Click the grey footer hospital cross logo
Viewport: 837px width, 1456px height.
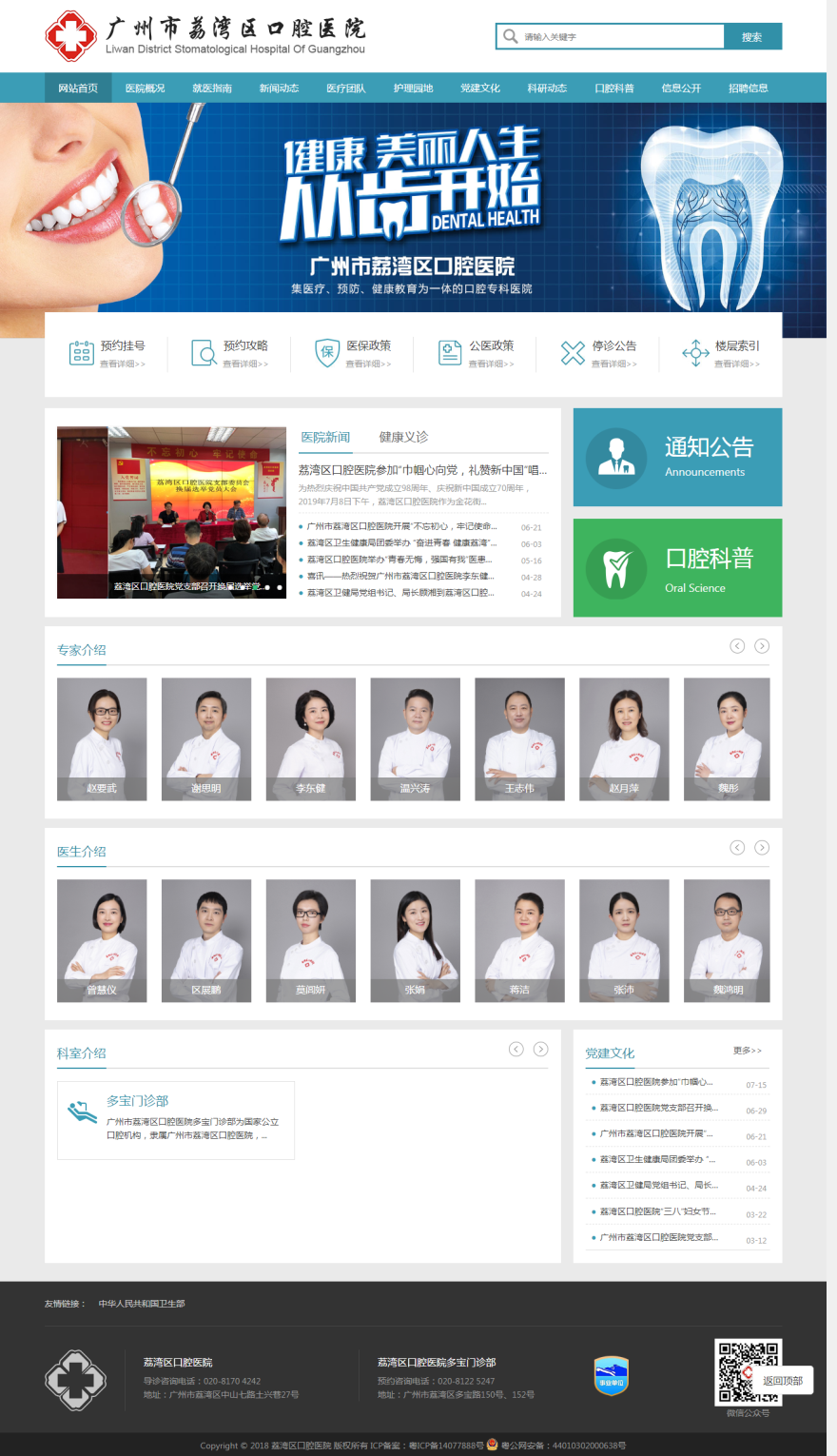pyautogui.click(x=75, y=1380)
